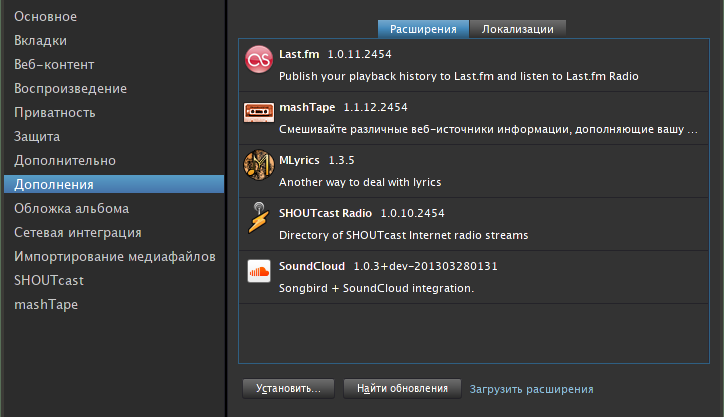Select the SoundCloud 1.0.3+dev extension name

tap(388, 266)
